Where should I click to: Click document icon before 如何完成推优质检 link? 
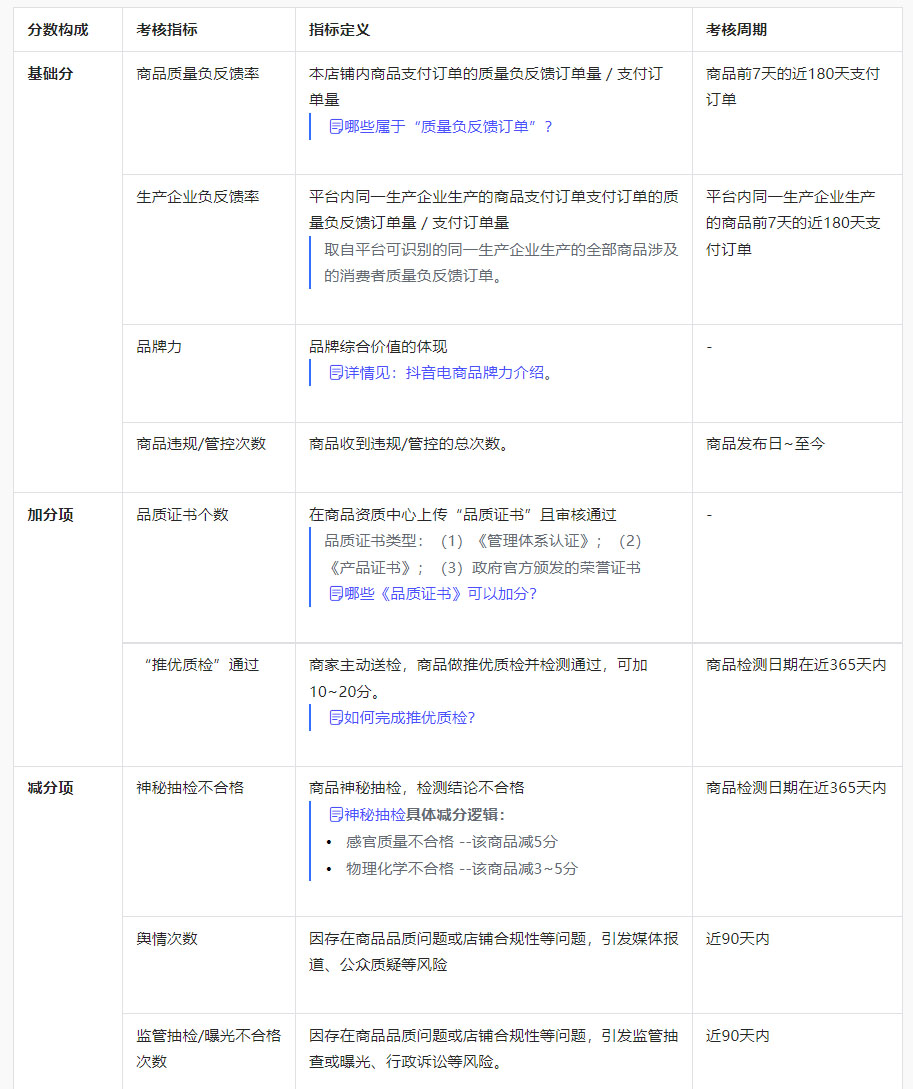point(336,718)
